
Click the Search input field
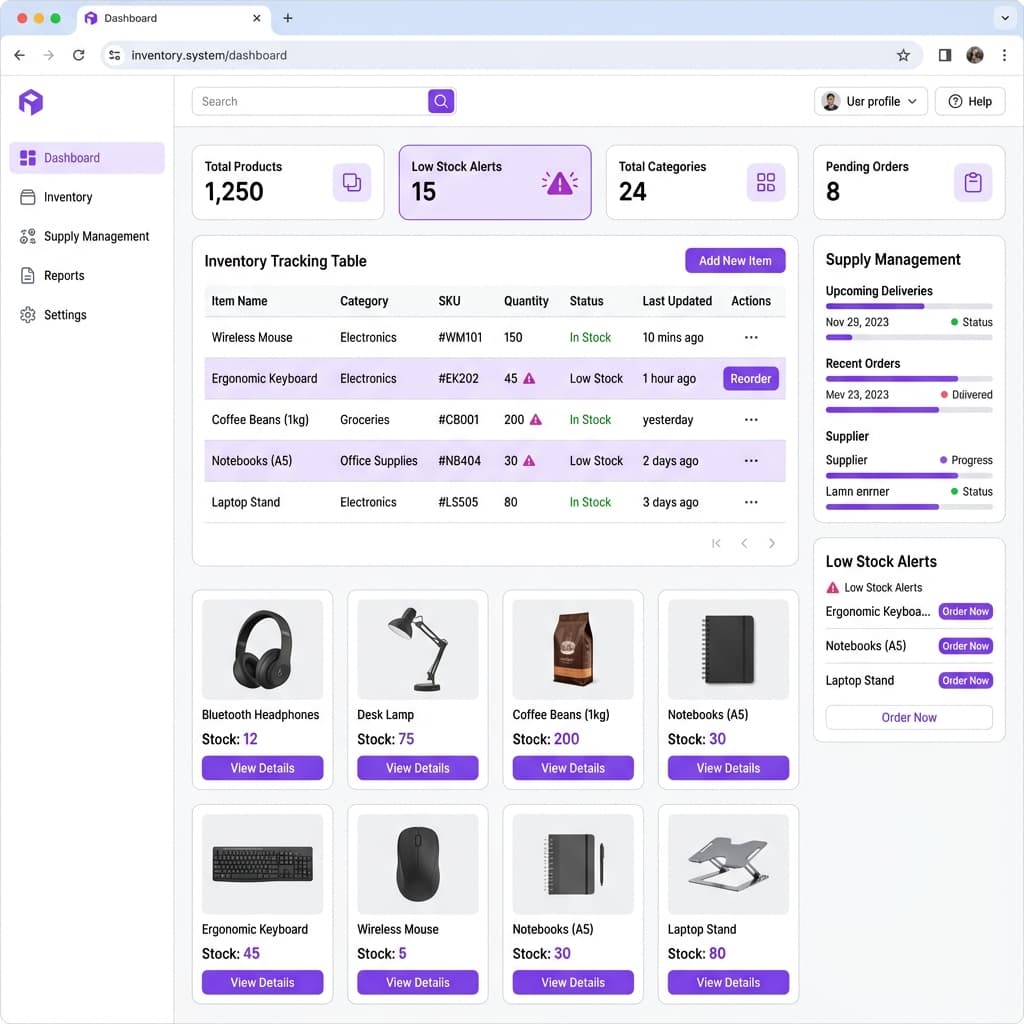[x=310, y=101]
